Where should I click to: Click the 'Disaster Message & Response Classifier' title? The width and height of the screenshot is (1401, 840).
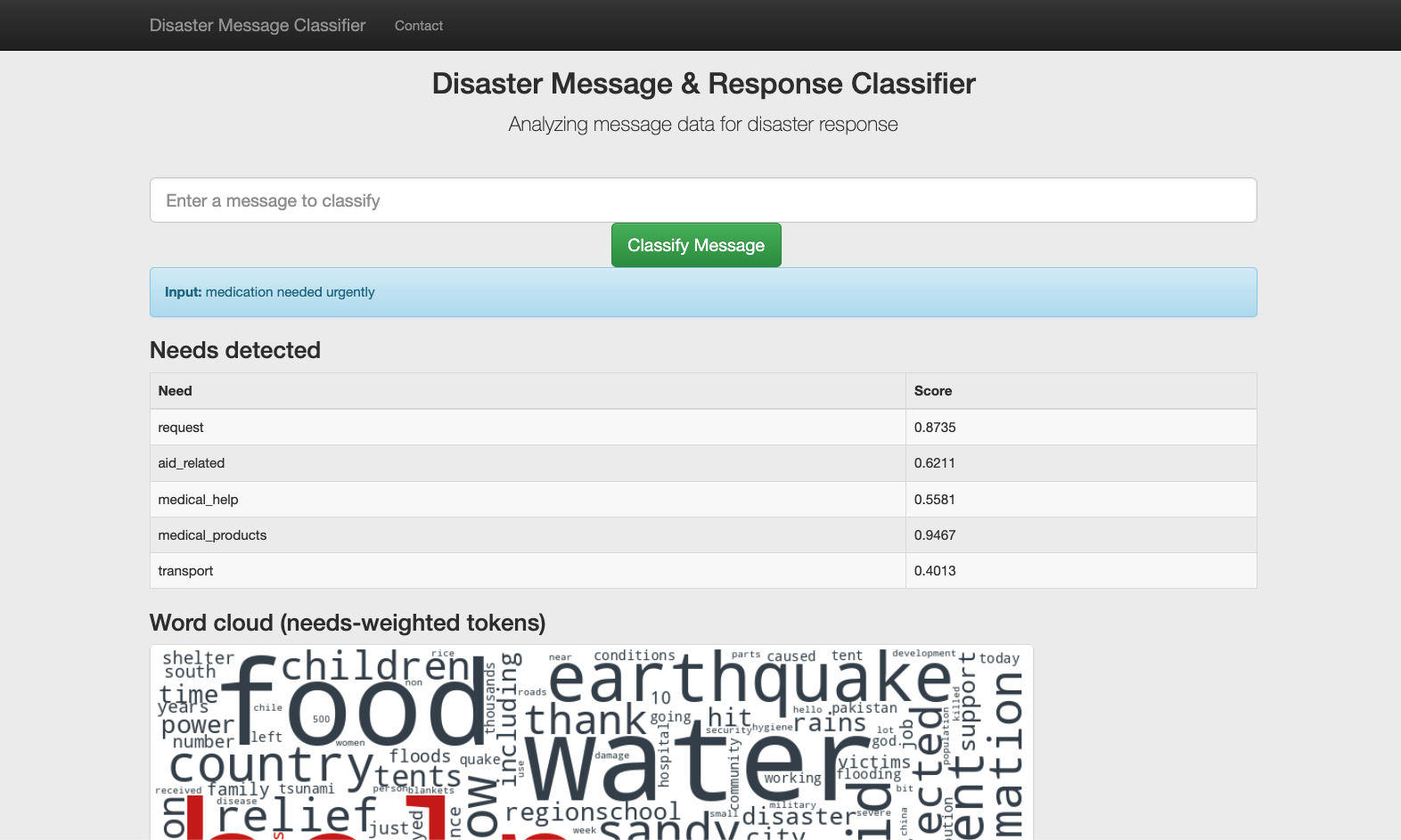(703, 84)
